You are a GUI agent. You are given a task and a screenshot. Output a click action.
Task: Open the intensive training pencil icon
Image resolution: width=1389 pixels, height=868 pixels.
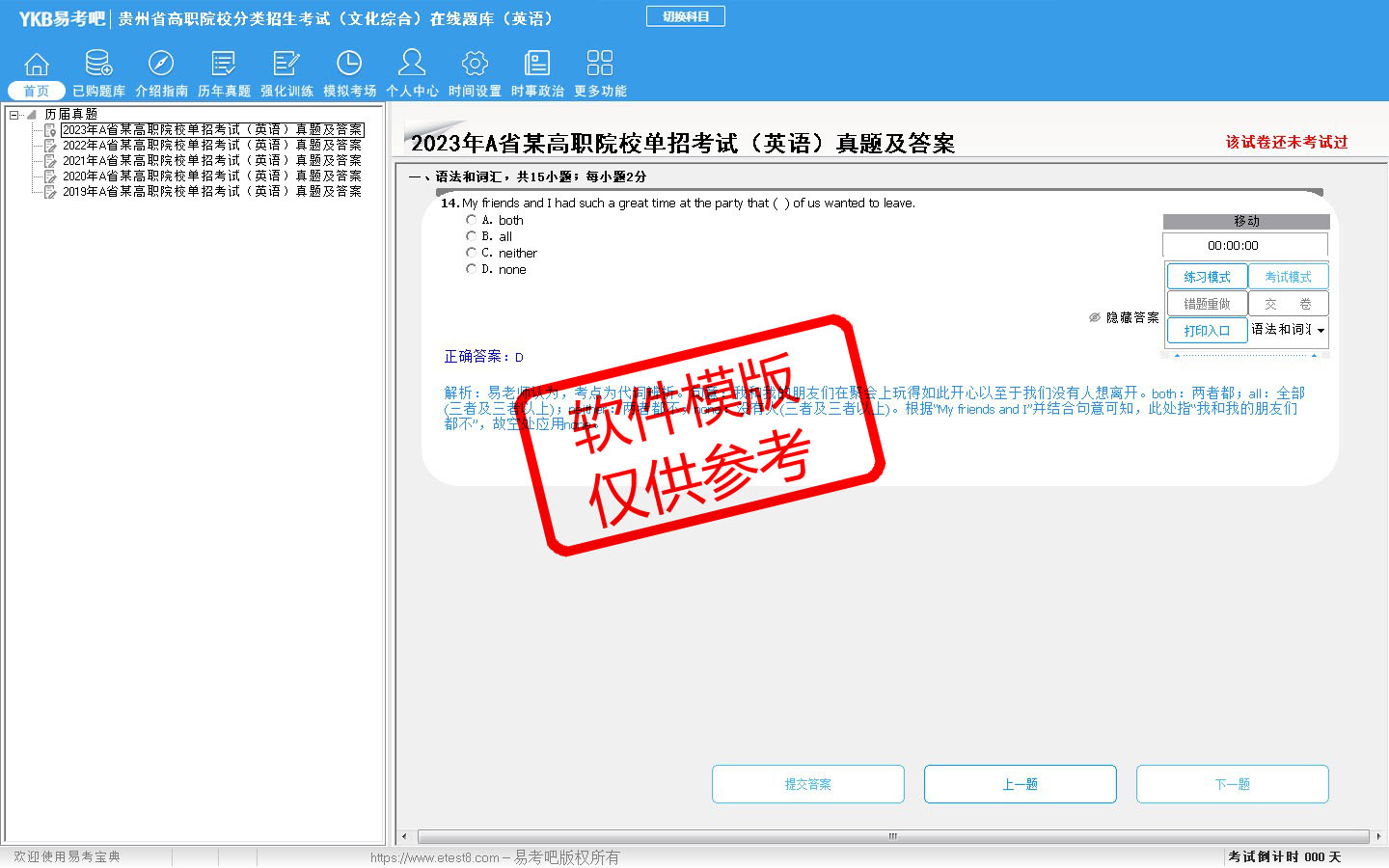pos(286,64)
